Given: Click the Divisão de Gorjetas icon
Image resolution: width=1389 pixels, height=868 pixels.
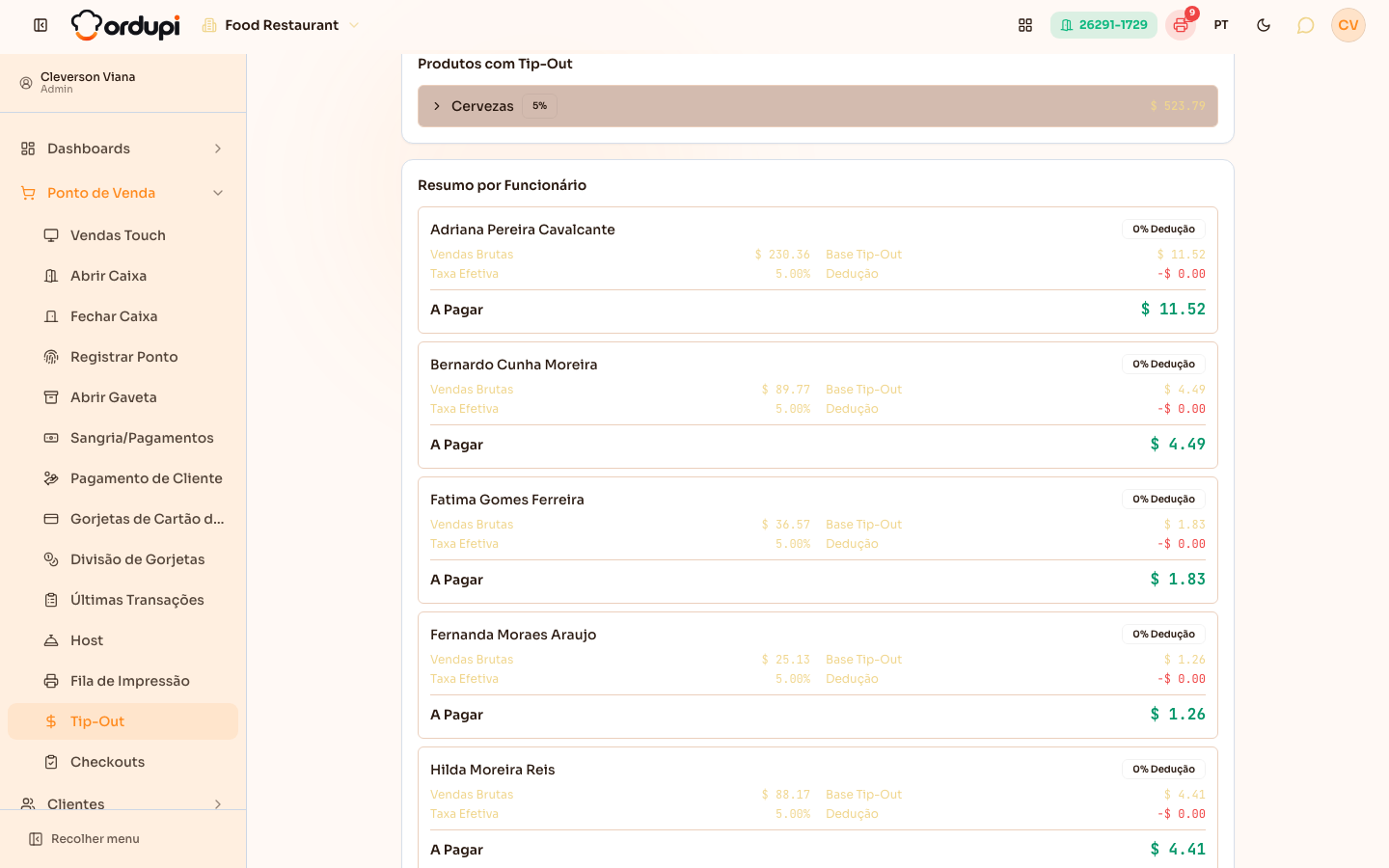Looking at the screenshot, I should (x=51, y=559).
